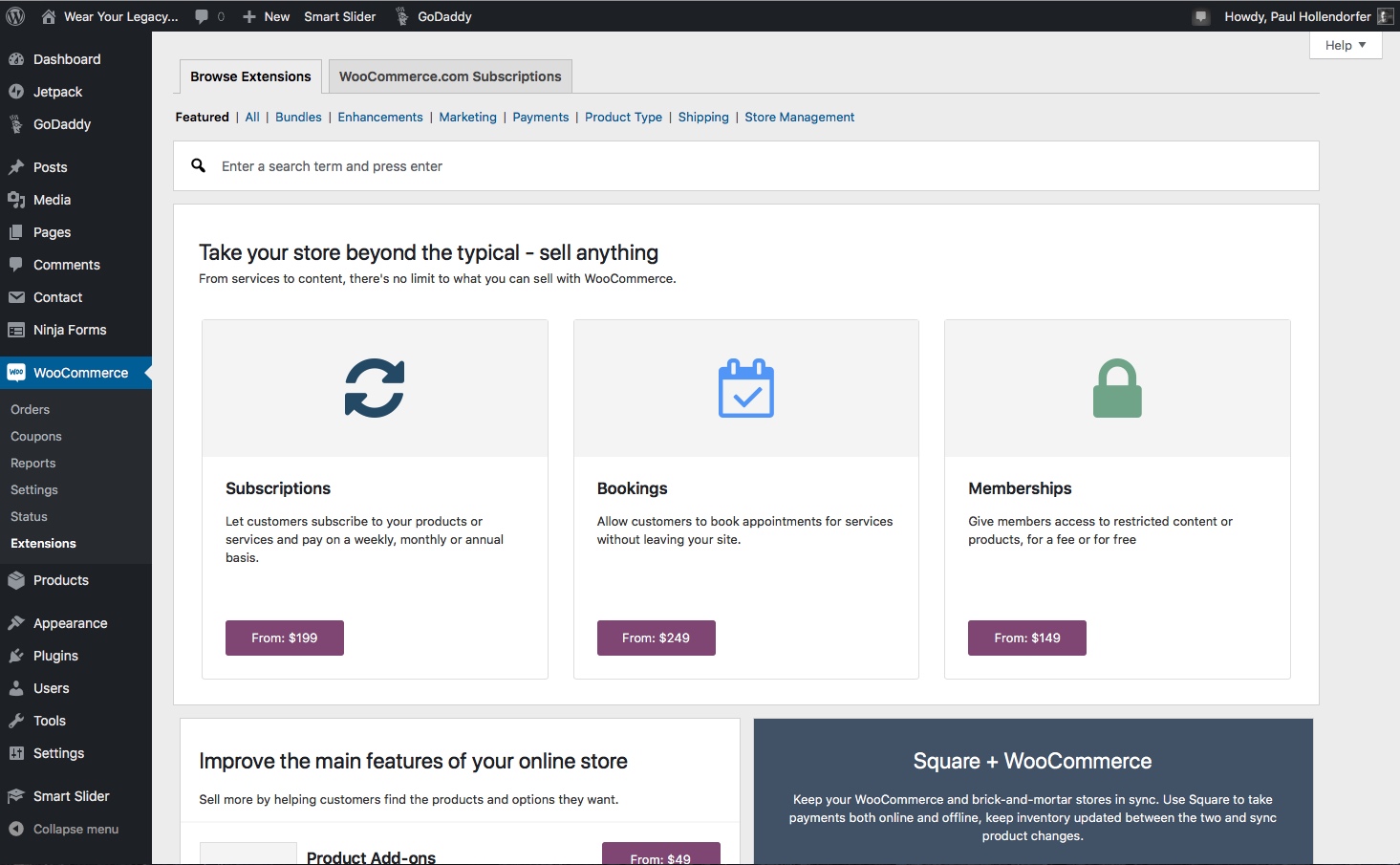Click the Jetpack sidebar icon
This screenshot has width=1400, height=865.
tap(16, 92)
